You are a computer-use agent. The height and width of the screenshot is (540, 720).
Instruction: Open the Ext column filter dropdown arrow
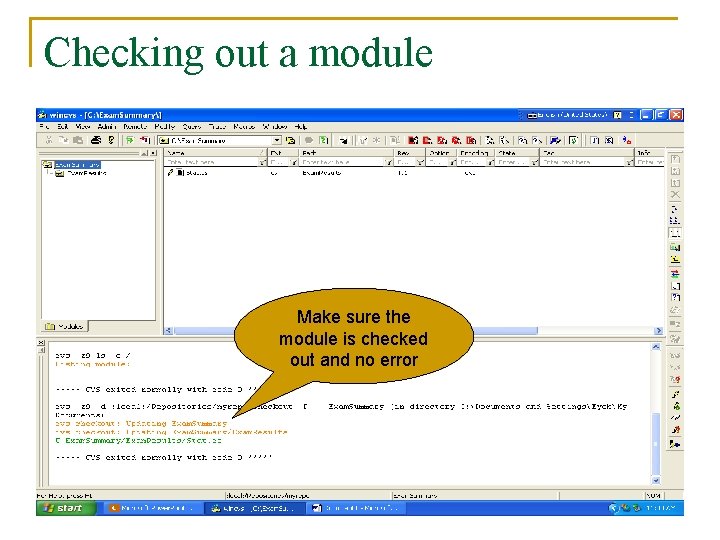tap(294, 162)
